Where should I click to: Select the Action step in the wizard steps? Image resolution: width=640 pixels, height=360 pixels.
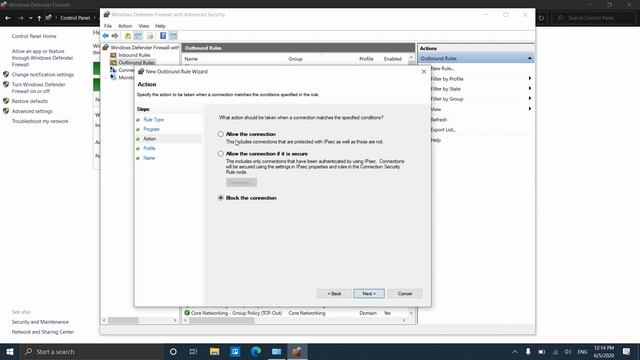pos(149,139)
